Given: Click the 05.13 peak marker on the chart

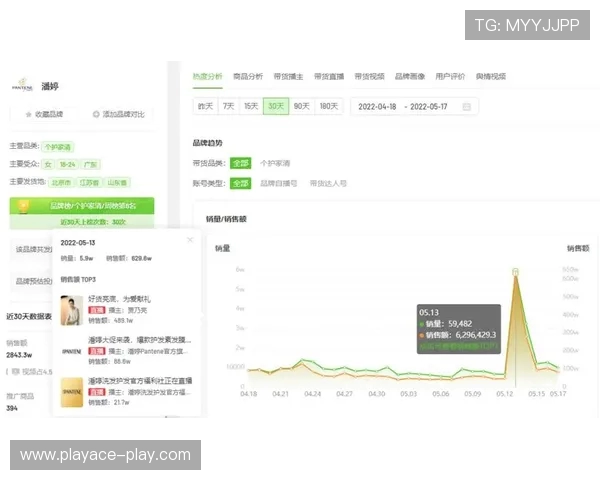Looking at the screenshot, I should pyautogui.click(x=515, y=272).
